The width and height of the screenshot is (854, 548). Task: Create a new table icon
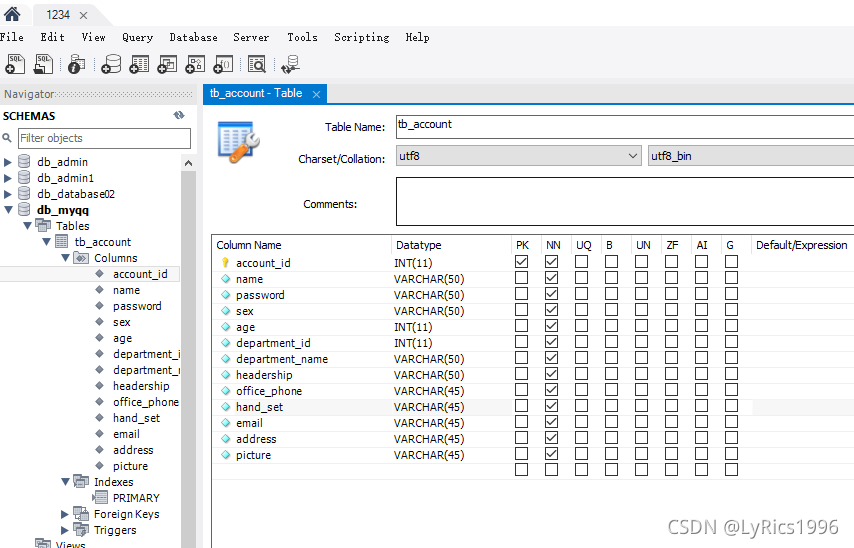pyautogui.click(x=139, y=64)
